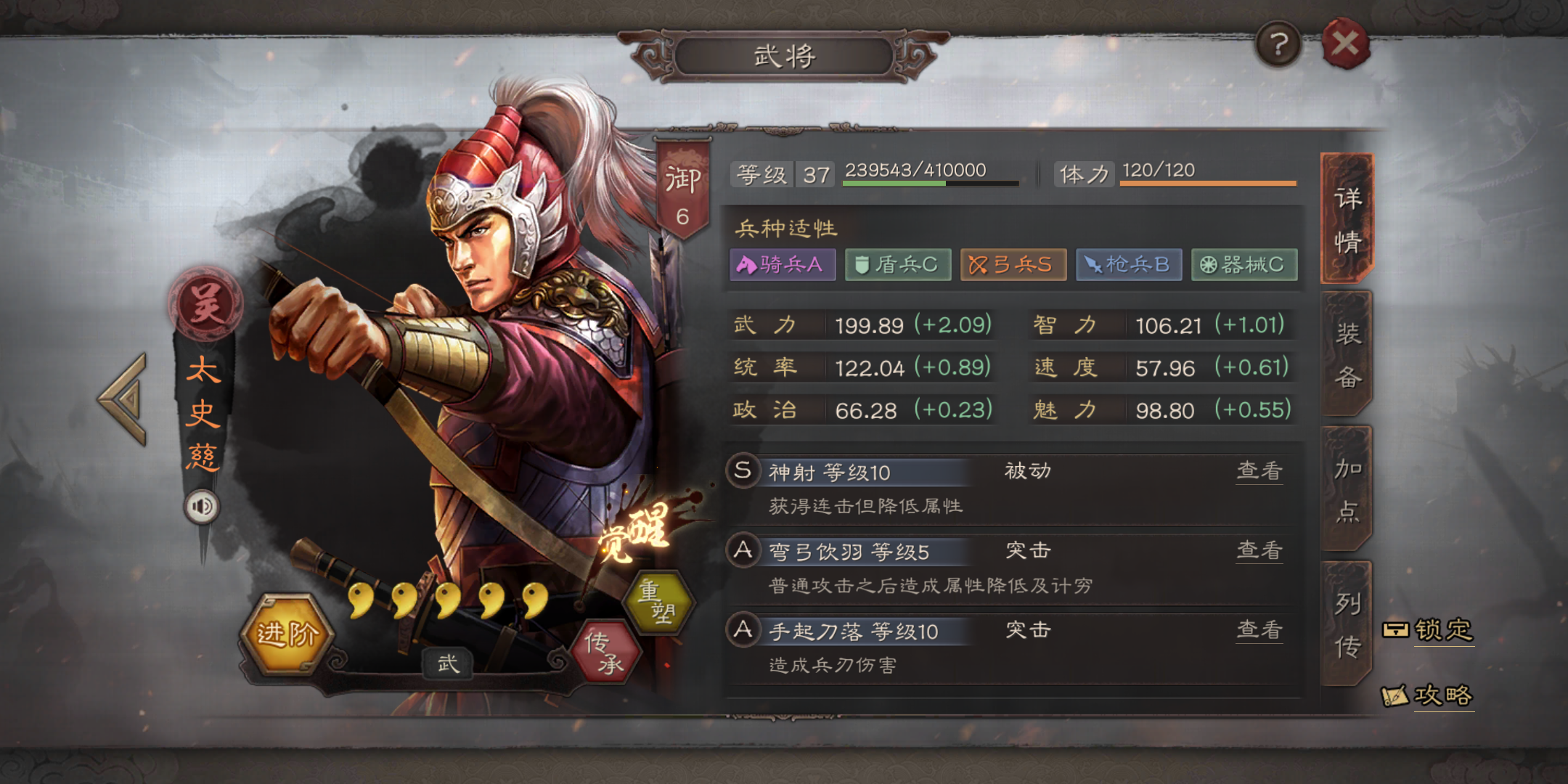Tap the 吴 faction emblem
Viewport: 1568px width, 784px height.
point(205,303)
